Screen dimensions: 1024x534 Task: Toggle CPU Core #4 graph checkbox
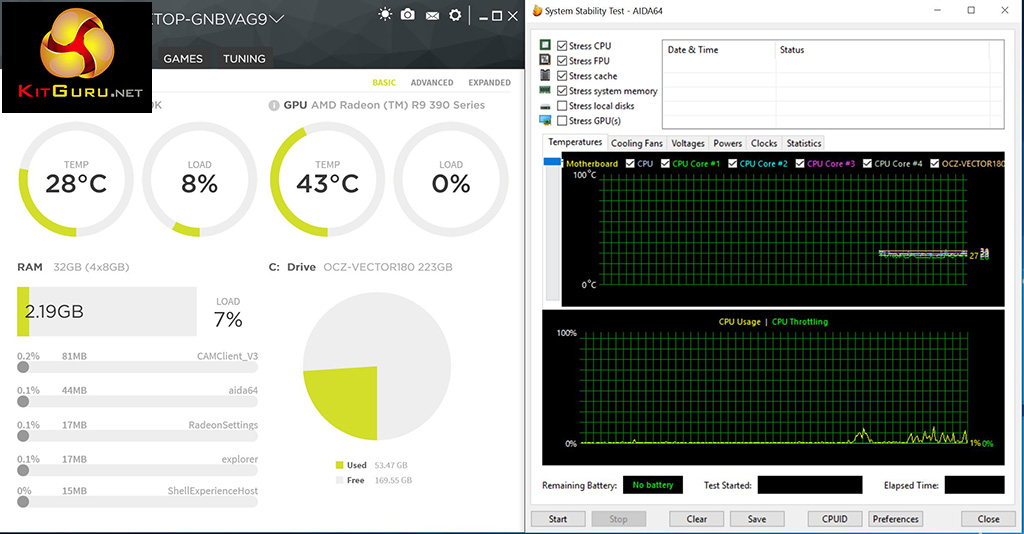(x=867, y=163)
